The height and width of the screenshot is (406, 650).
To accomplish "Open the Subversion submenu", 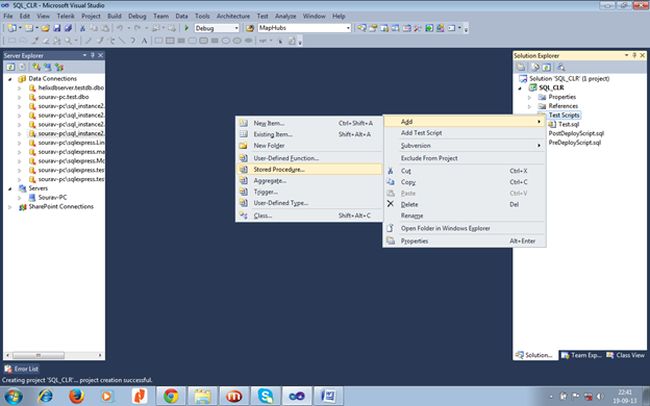I will tap(464, 146).
